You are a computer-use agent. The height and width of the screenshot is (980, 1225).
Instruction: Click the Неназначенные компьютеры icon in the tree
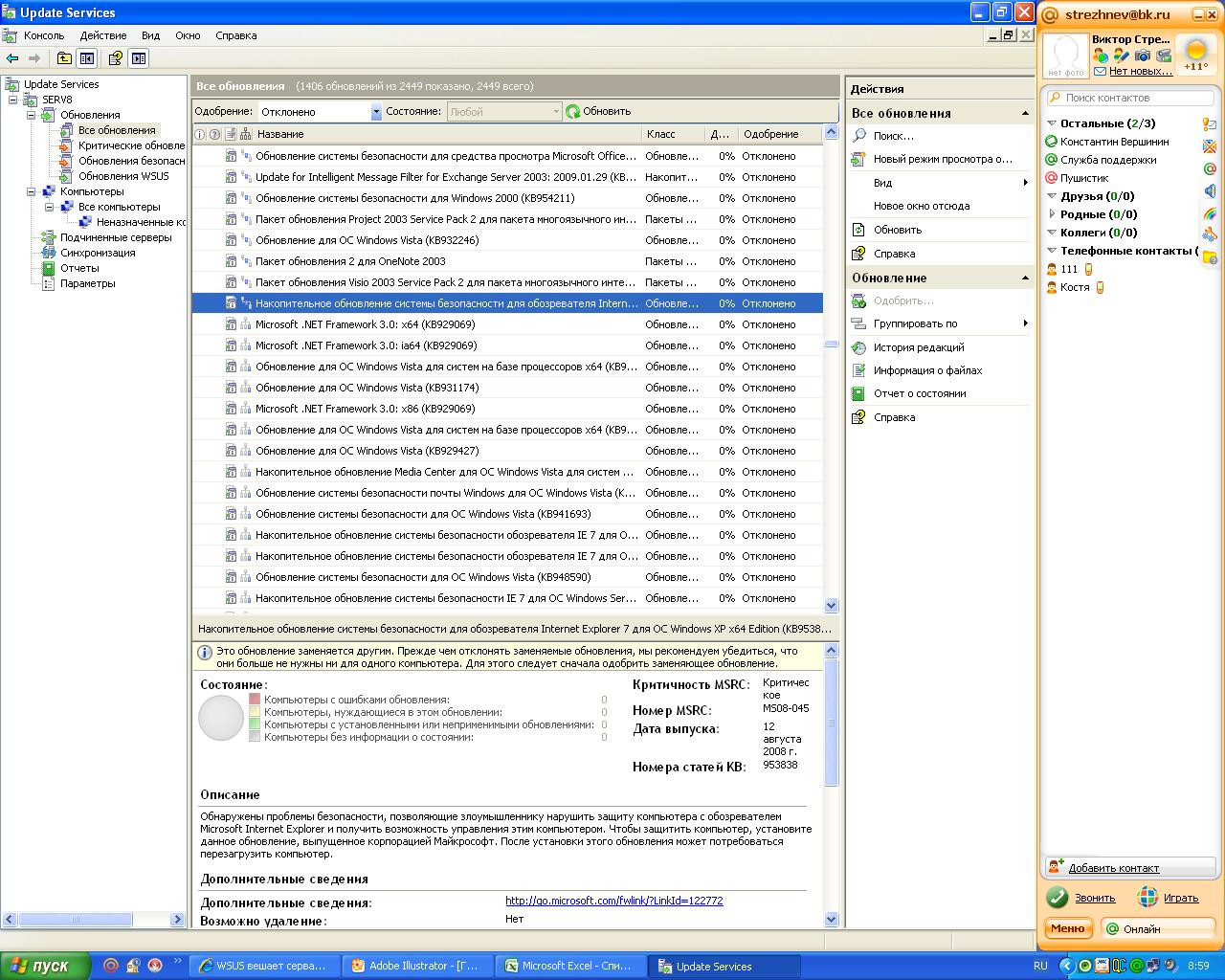point(85,222)
